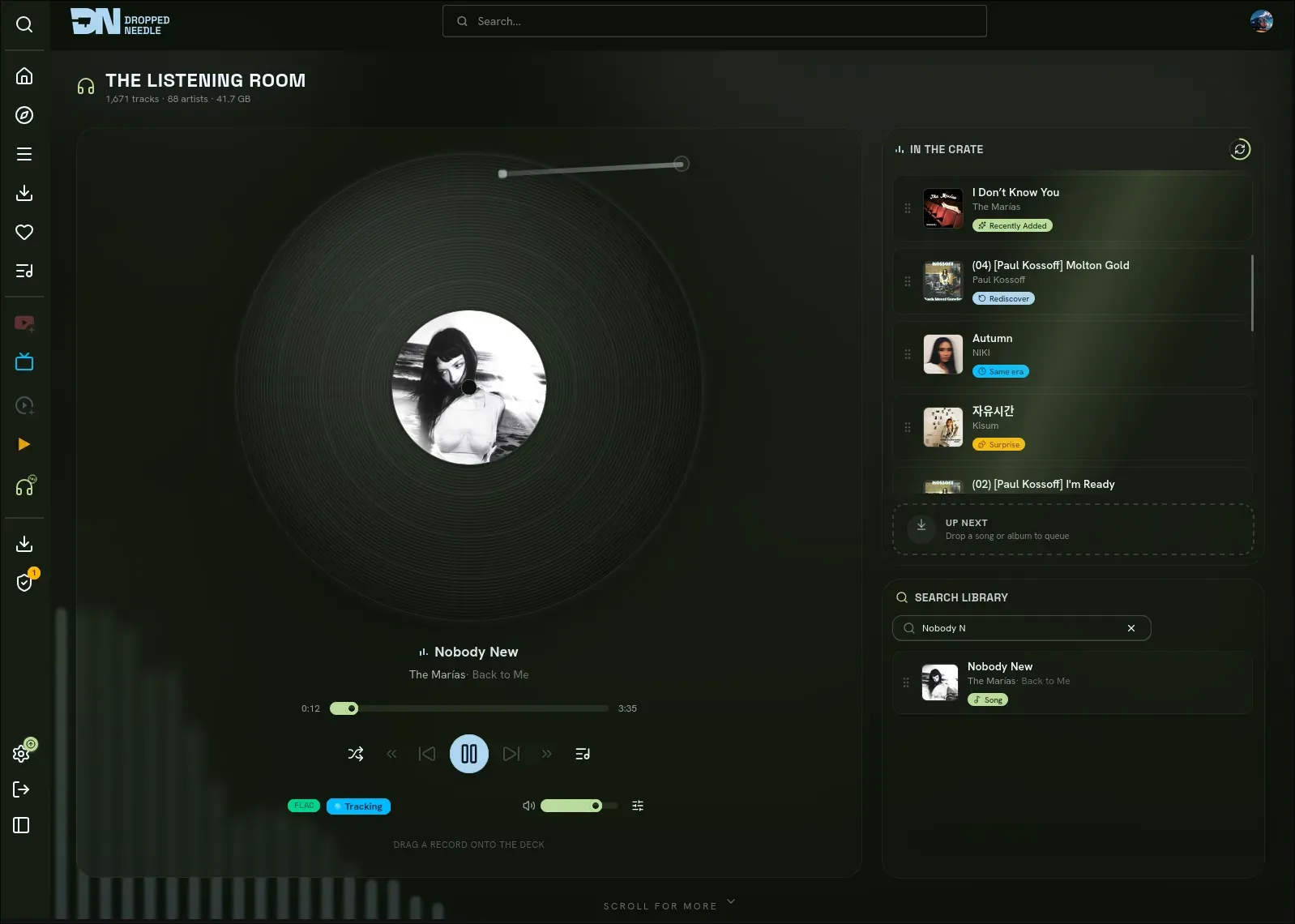Image resolution: width=1295 pixels, height=924 pixels.
Task: Select I Don't Know You in the crate
Action: pyautogui.click(x=1072, y=207)
